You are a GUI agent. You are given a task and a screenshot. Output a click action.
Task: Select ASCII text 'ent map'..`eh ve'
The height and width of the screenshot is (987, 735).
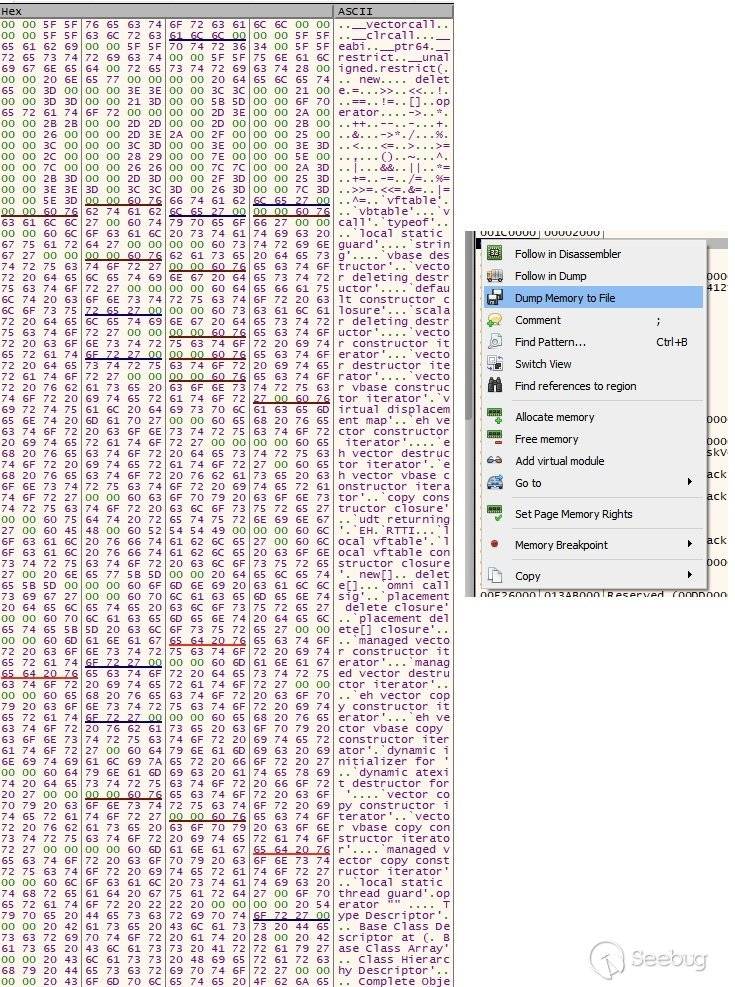click(x=394, y=421)
